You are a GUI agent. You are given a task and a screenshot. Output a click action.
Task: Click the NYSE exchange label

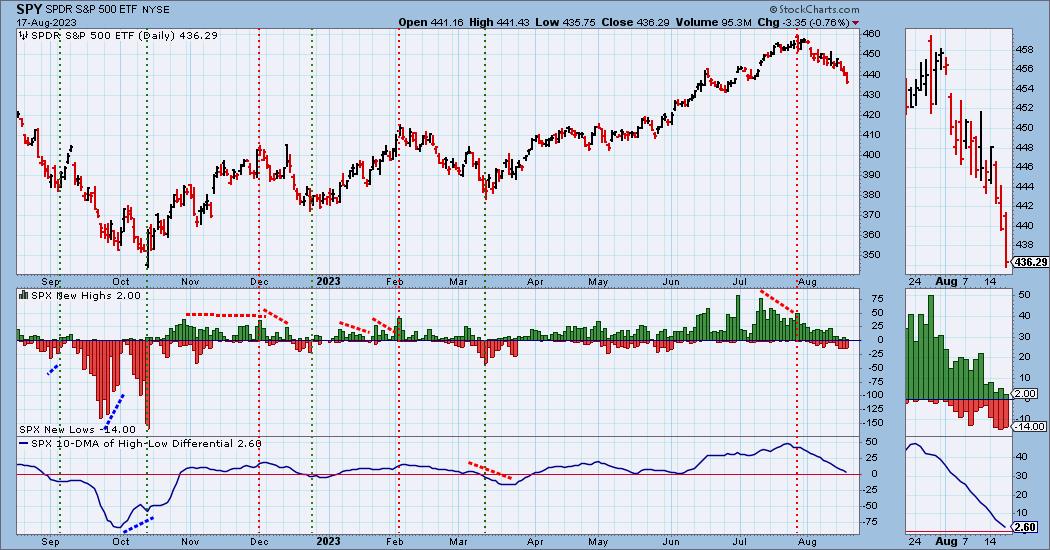(x=157, y=10)
